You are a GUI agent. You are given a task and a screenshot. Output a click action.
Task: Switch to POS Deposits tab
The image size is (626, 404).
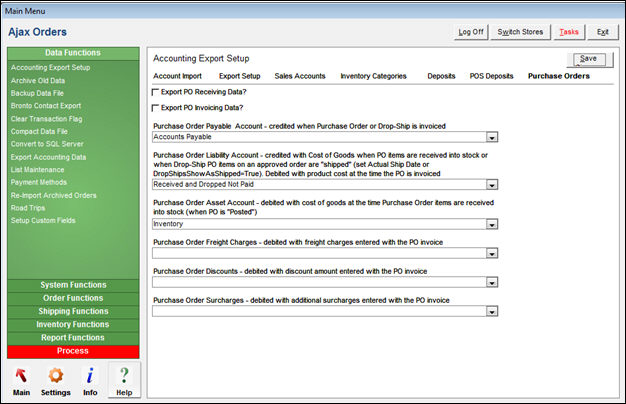(x=491, y=76)
